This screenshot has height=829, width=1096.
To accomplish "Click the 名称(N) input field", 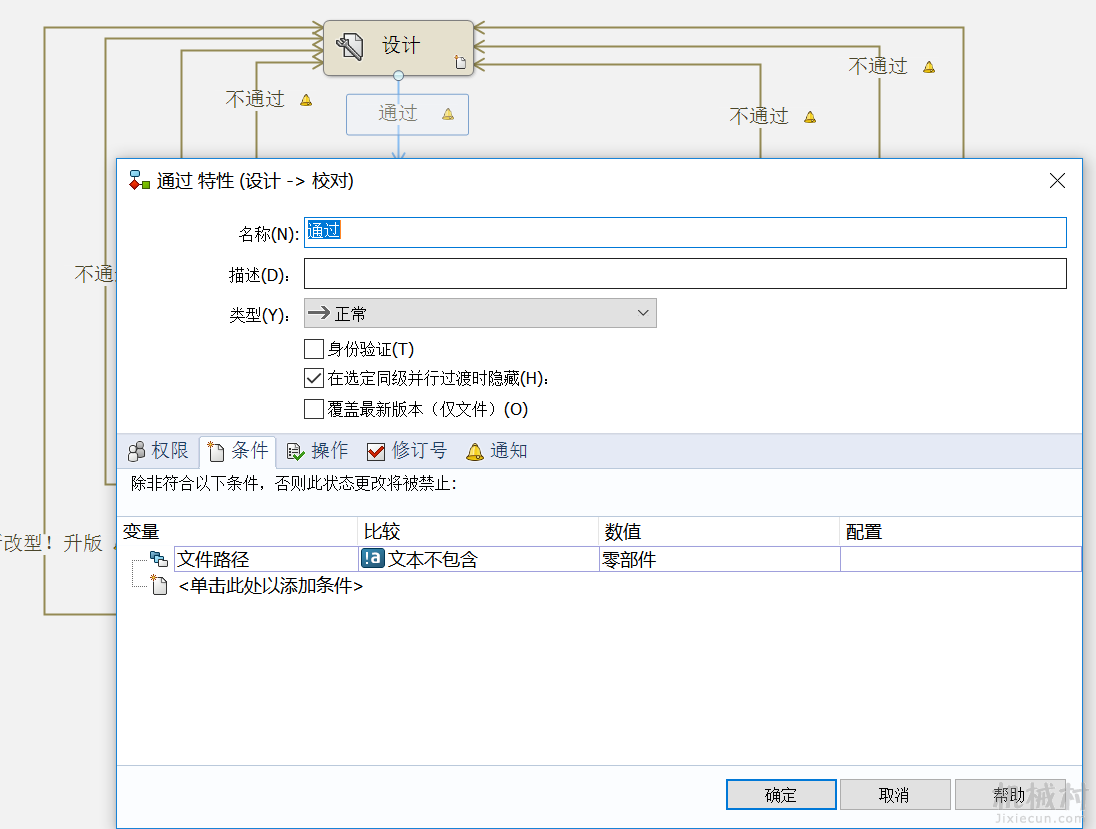I will tap(685, 232).
